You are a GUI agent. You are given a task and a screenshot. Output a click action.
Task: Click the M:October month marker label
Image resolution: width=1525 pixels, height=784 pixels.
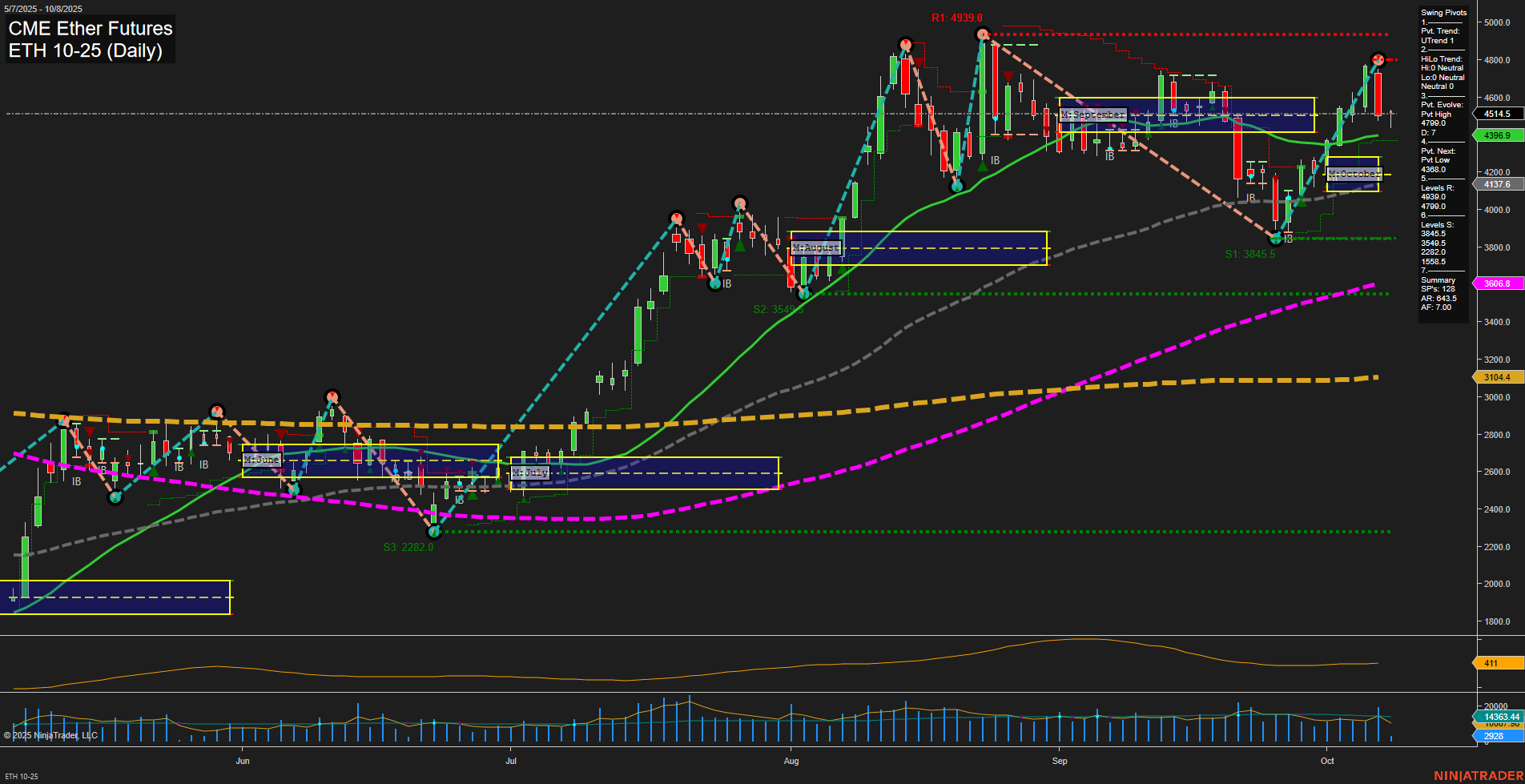1354,173
